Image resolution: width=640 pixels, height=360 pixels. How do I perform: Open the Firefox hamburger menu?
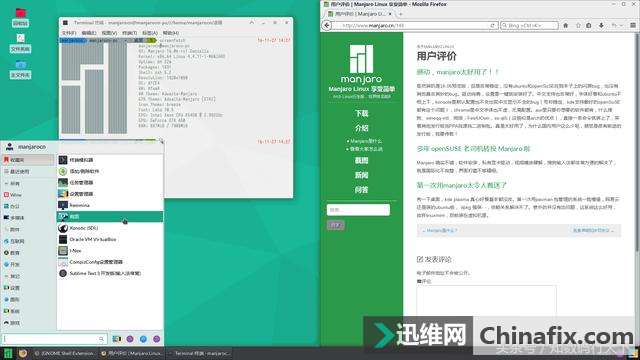[x=633, y=25]
